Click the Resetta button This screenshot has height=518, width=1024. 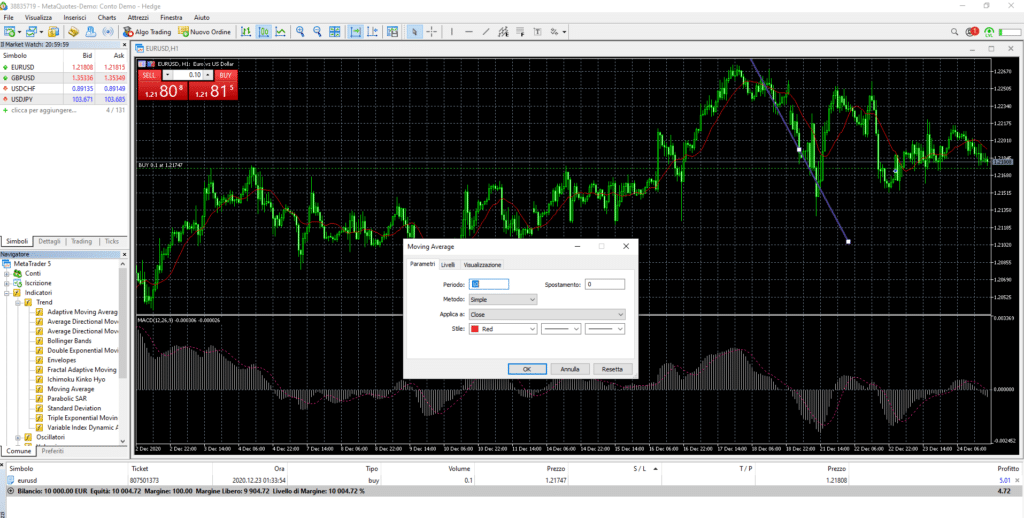pos(613,369)
